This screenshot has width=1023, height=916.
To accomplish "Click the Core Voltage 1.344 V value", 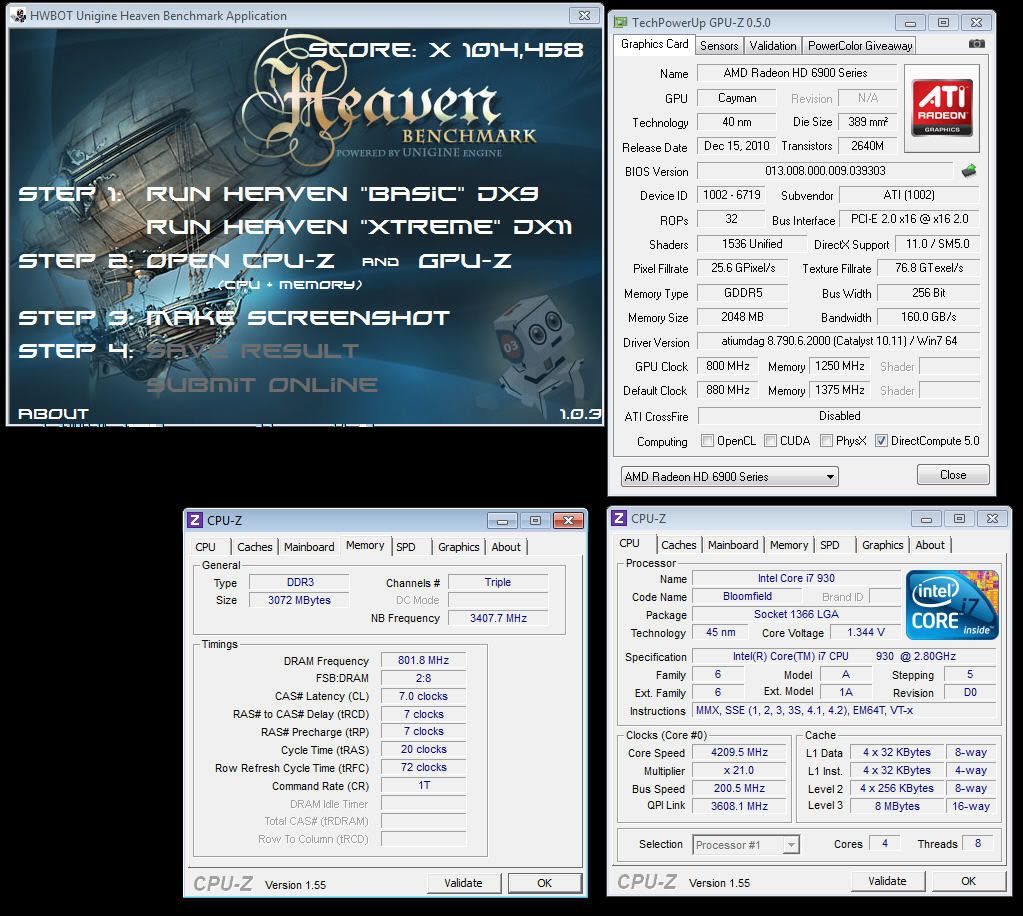I will 866,632.
